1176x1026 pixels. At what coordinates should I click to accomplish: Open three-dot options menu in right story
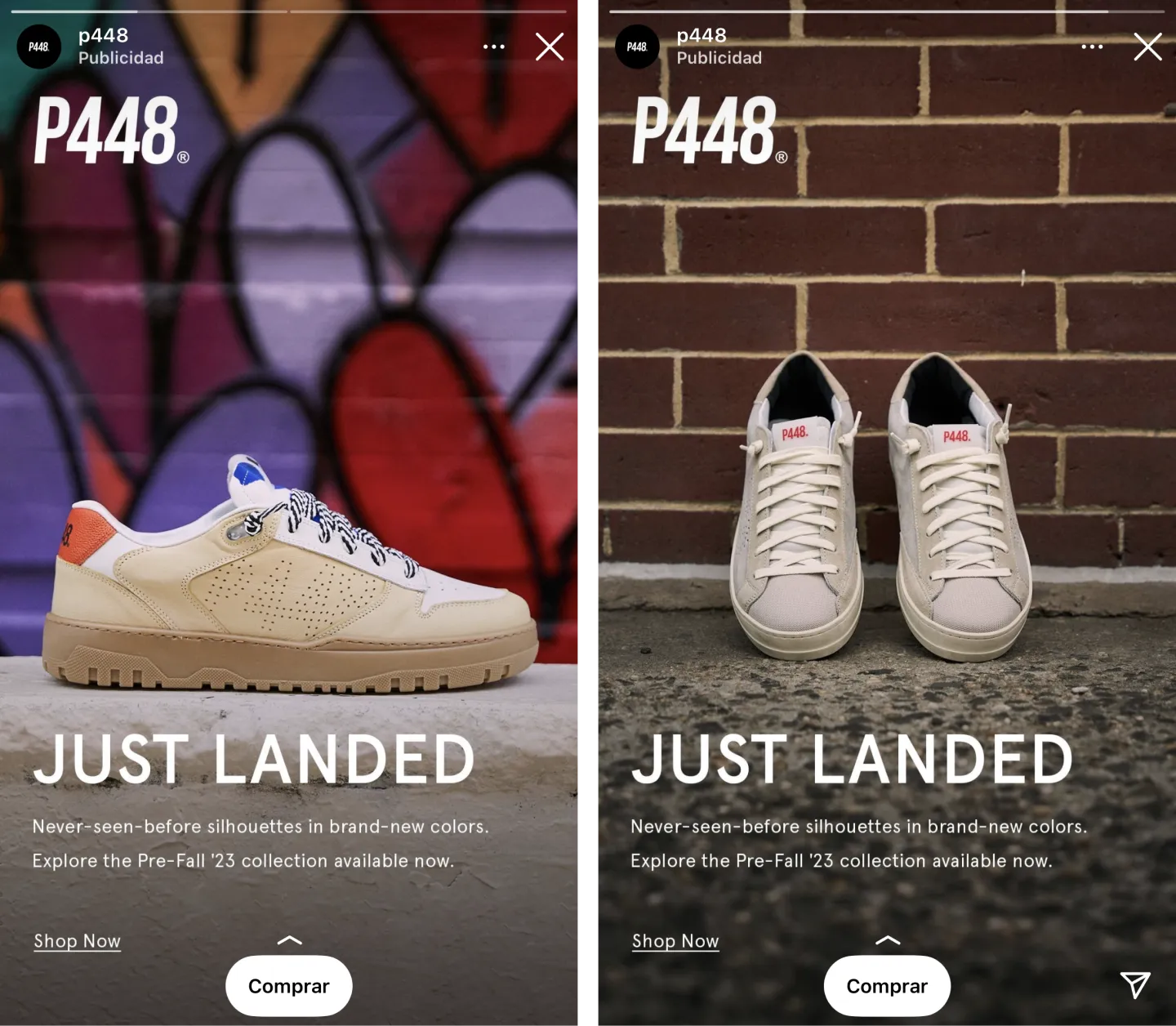click(1092, 47)
